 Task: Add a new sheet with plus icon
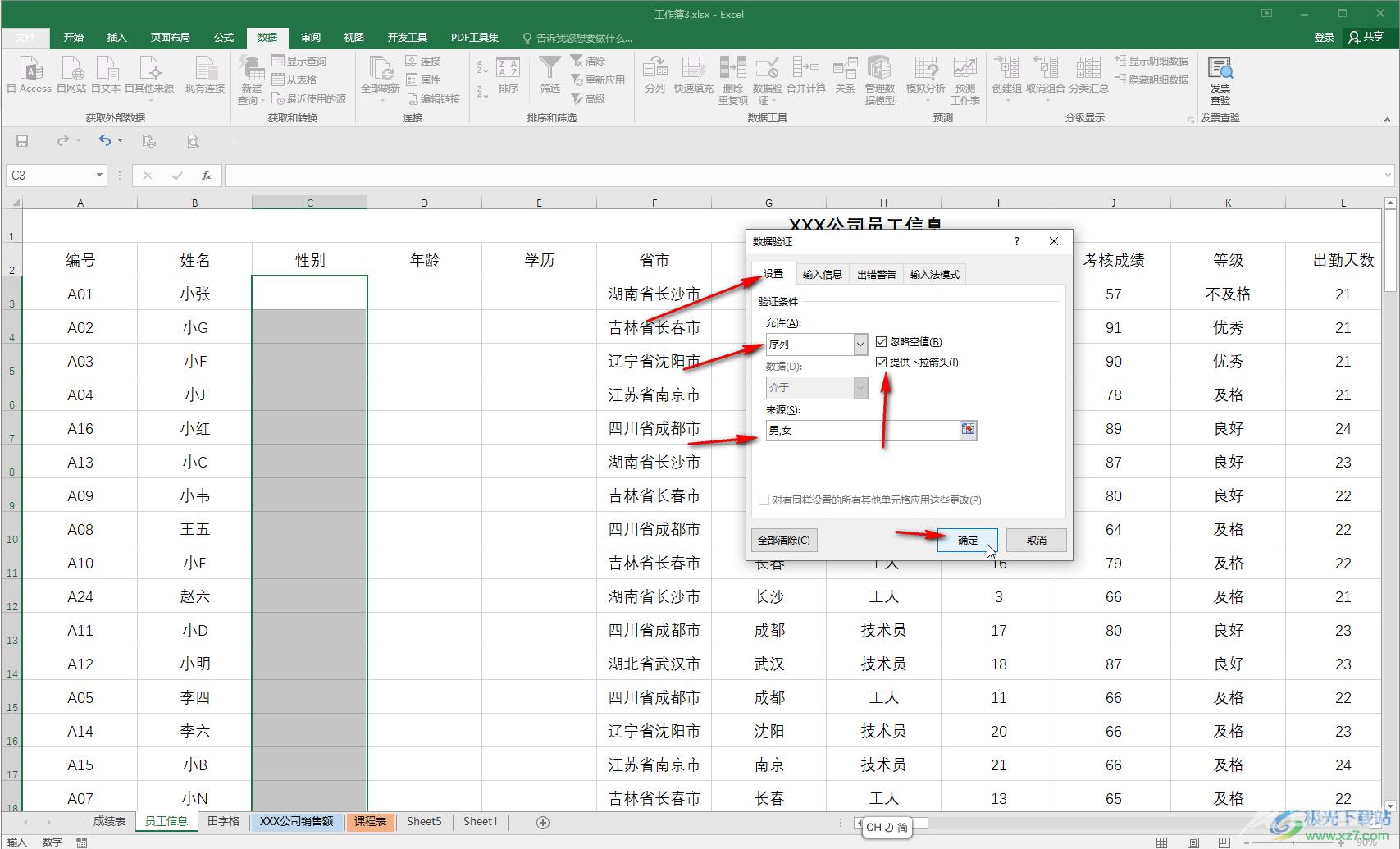542,822
